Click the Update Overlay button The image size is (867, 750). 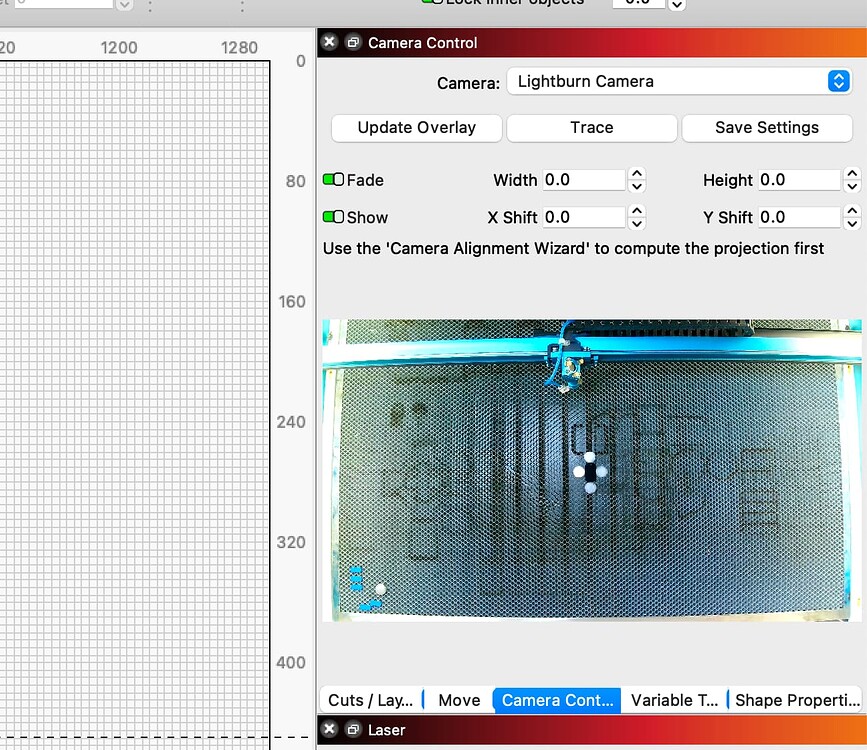point(416,128)
